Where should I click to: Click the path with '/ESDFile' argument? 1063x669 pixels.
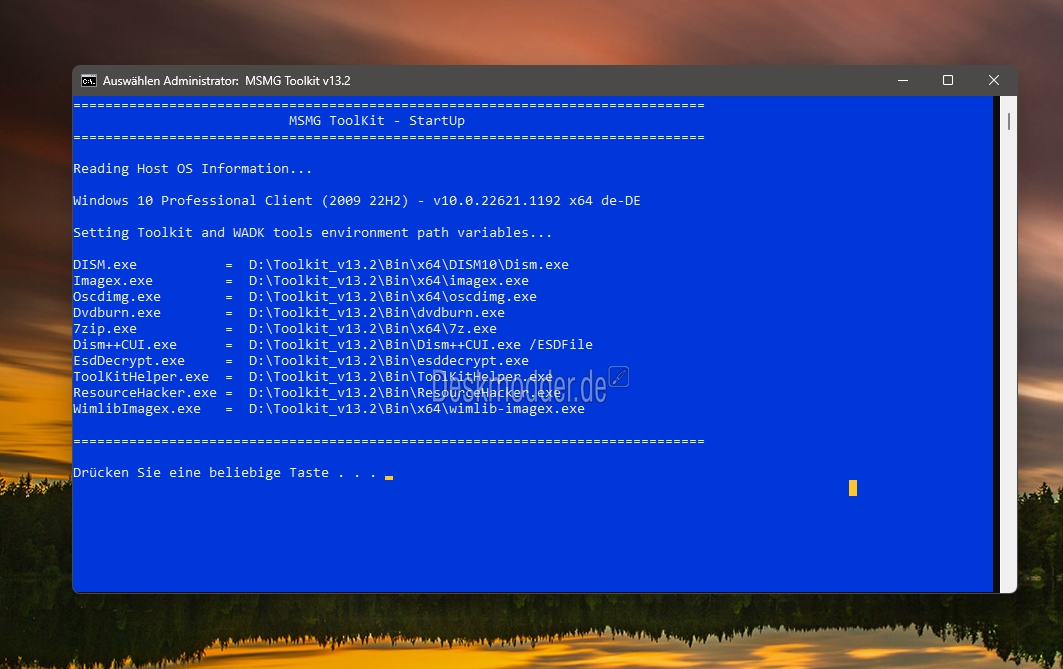pyautogui.click(x=420, y=345)
